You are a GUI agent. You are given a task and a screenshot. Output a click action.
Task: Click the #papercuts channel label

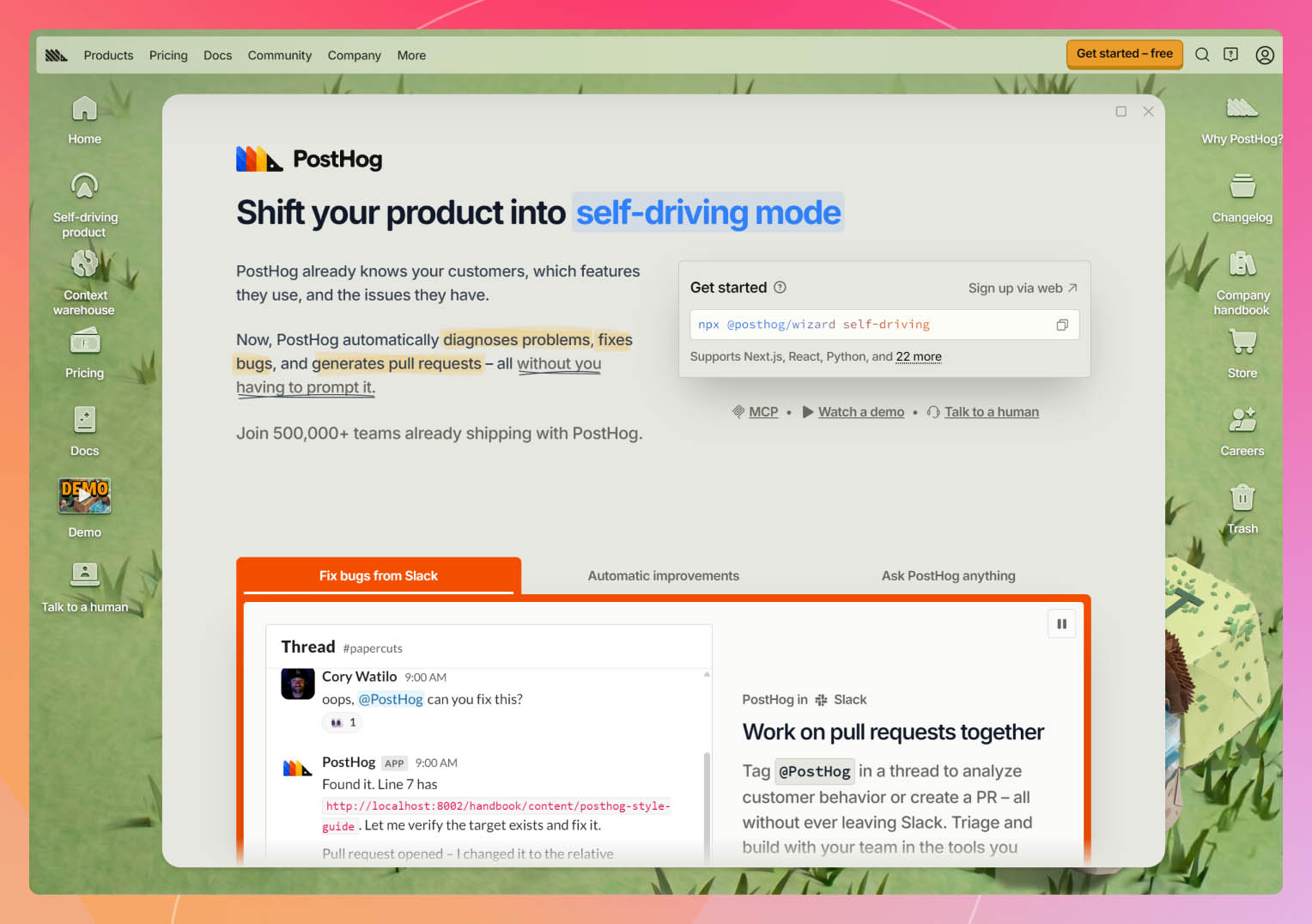(x=373, y=648)
